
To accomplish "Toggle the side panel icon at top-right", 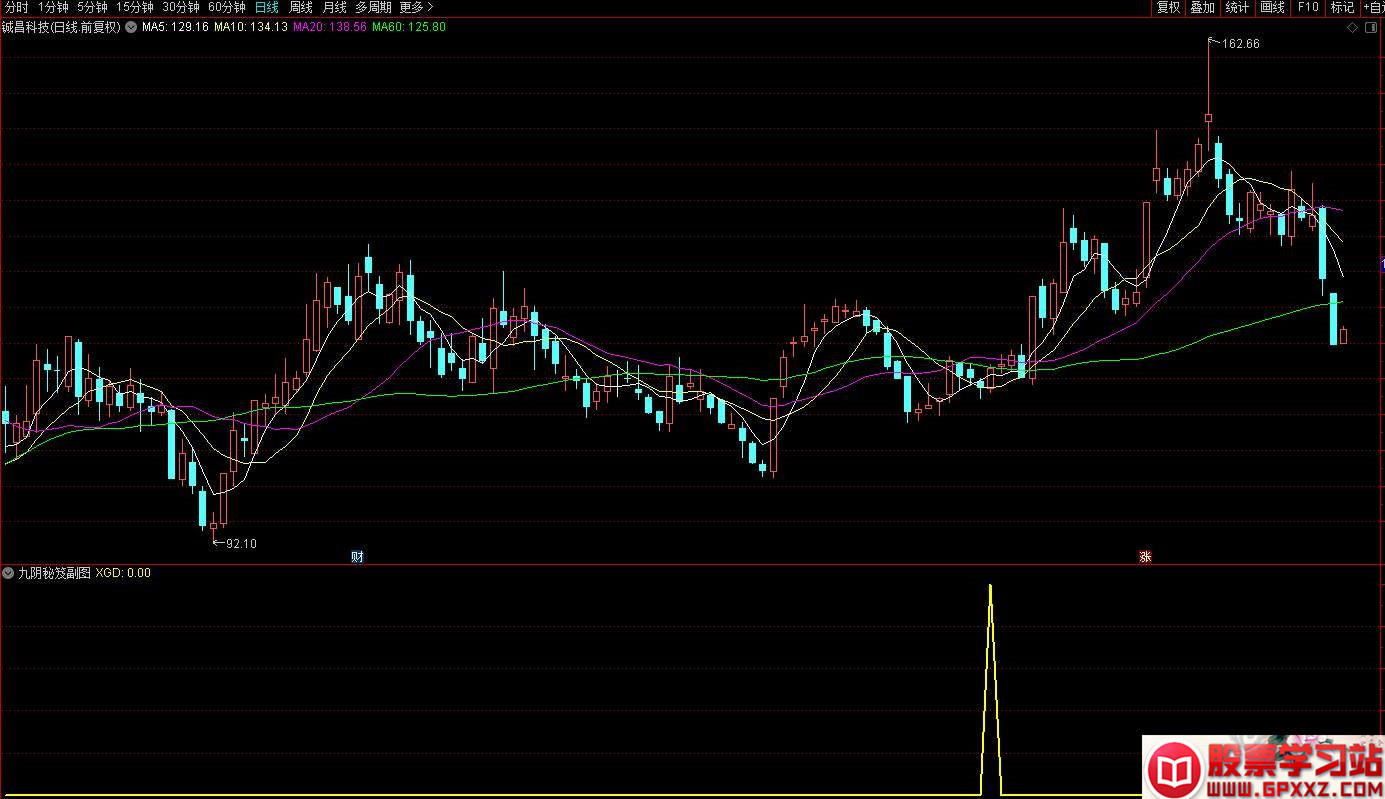I will (x=1374, y=27).
